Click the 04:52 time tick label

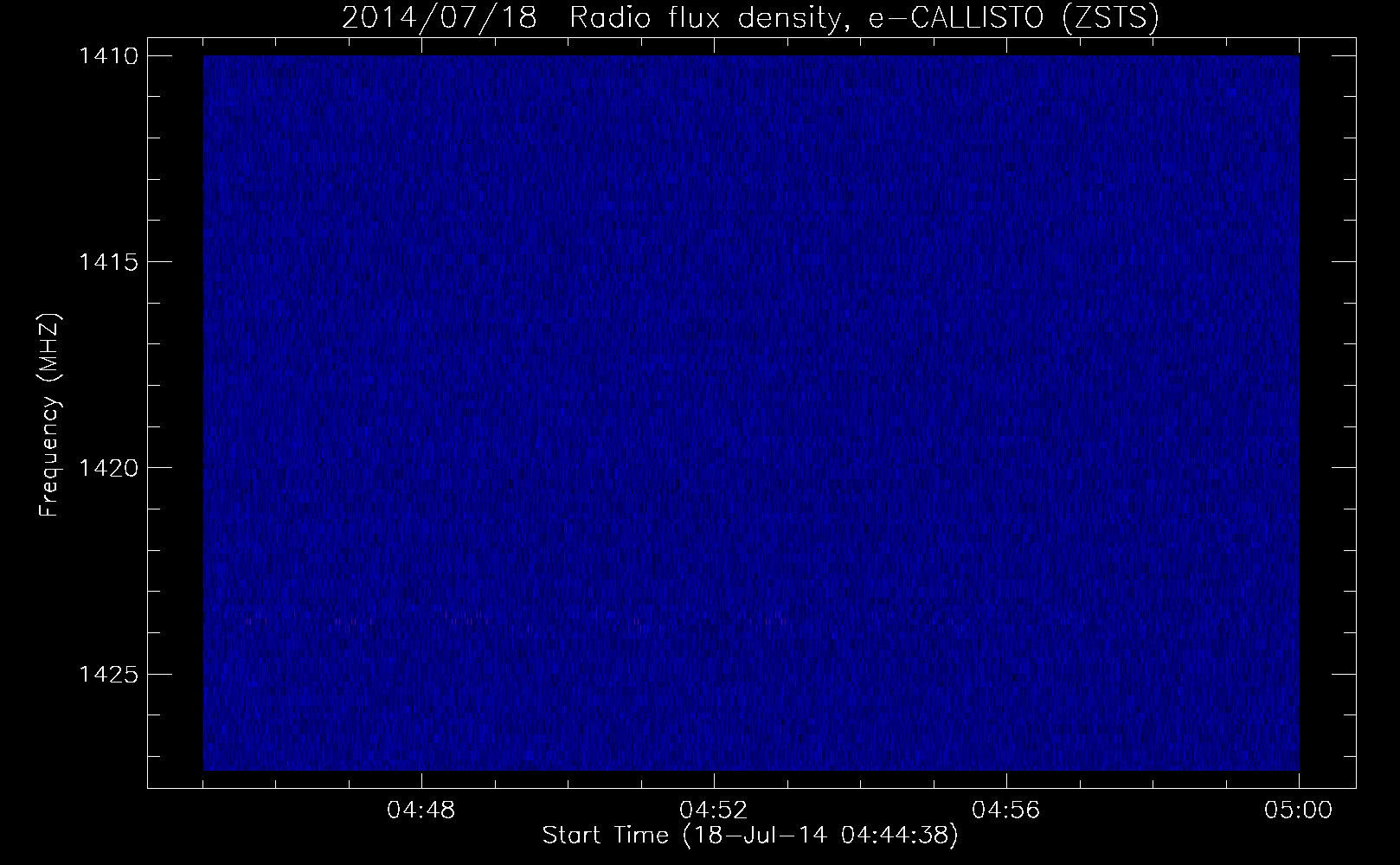(714, 811)
